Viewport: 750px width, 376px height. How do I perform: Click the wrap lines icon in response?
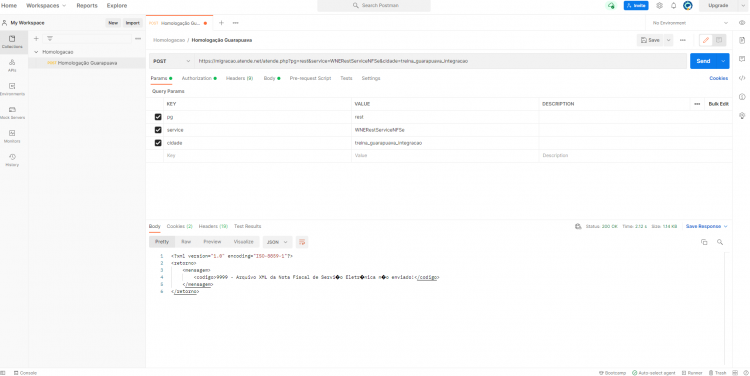(302, 242)
